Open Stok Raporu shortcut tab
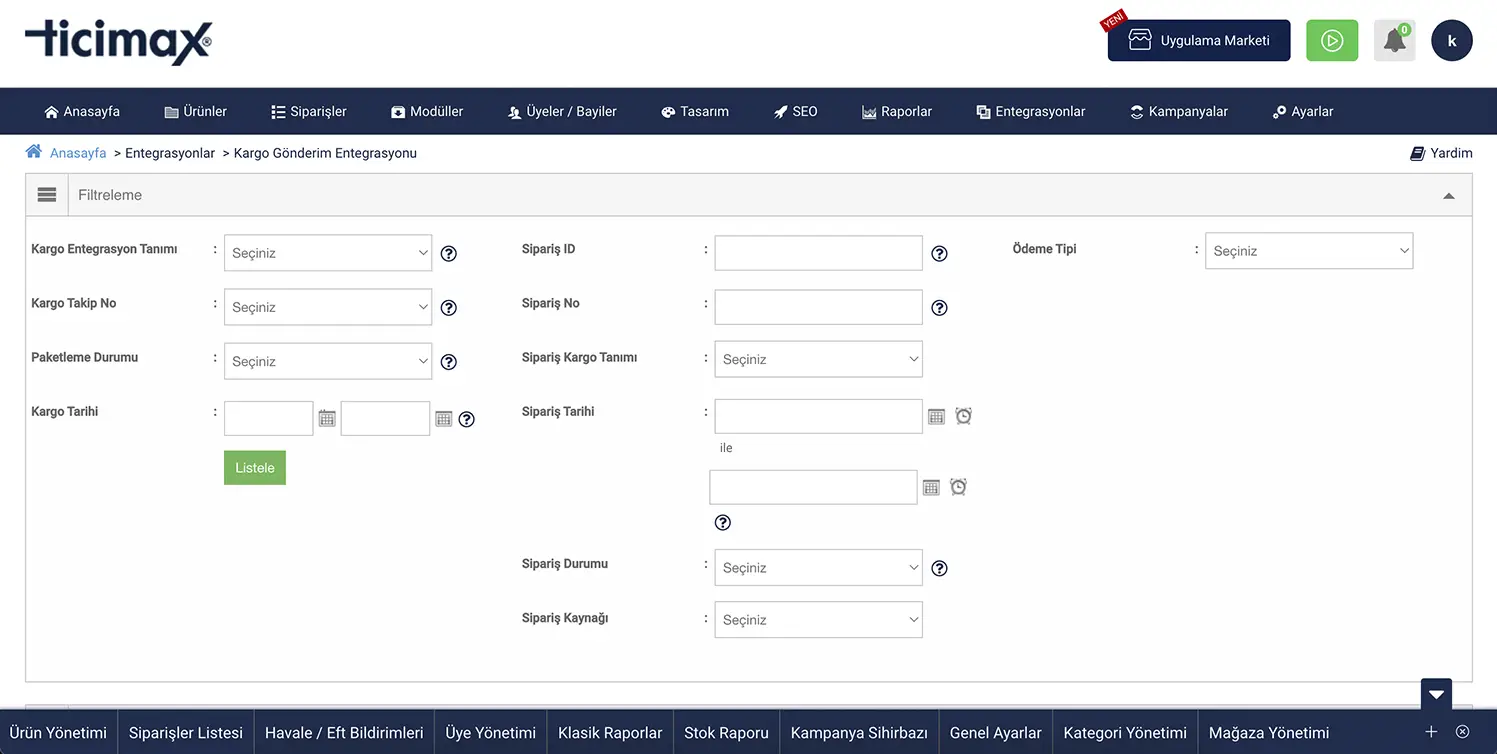Image resolution: width=1497 pixels, height=754 pixels. [x=727, y=733]
